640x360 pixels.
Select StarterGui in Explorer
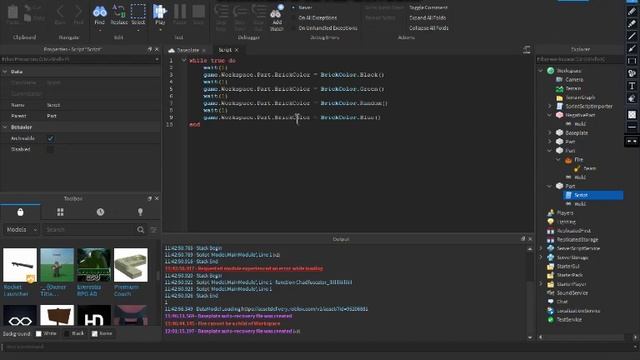568,266
